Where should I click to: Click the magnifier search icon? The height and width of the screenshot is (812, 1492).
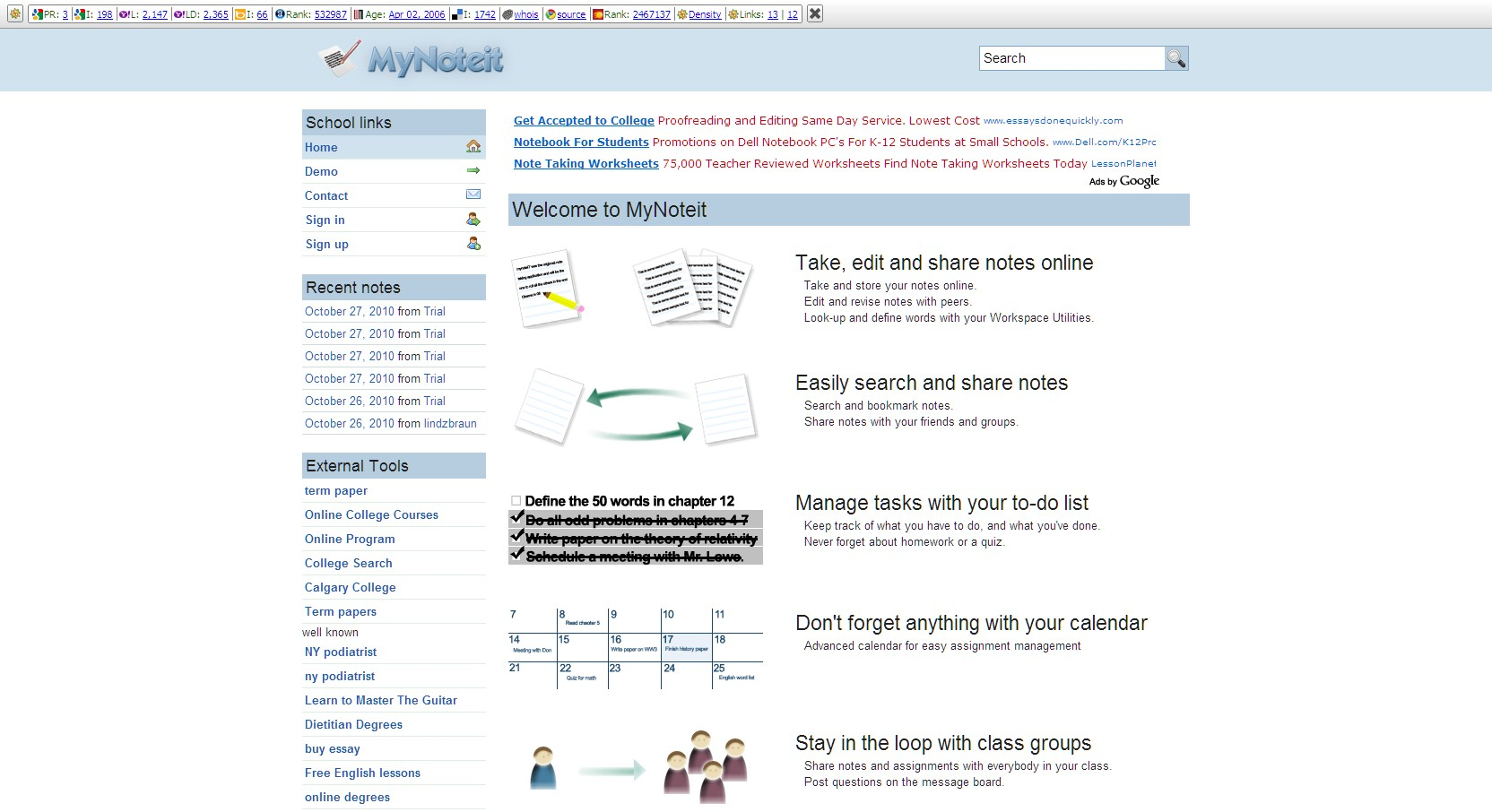click(x=1177, y=57)
